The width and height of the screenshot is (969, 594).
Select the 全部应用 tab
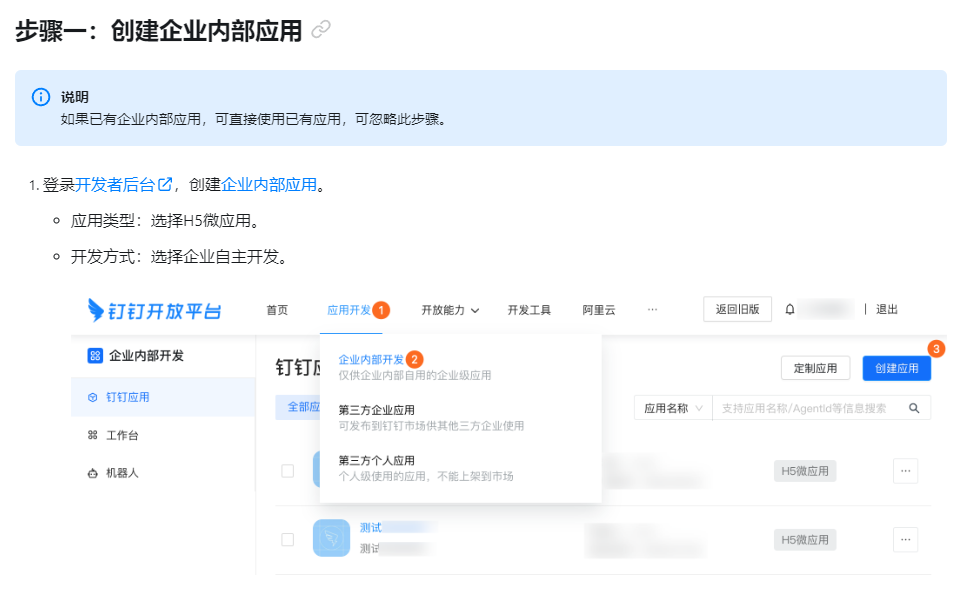point(298,407)
